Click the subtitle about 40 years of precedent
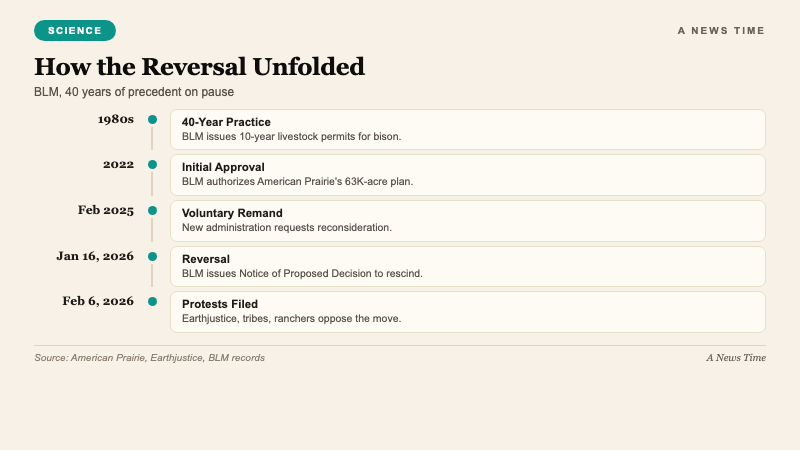 tap(134, 92)
